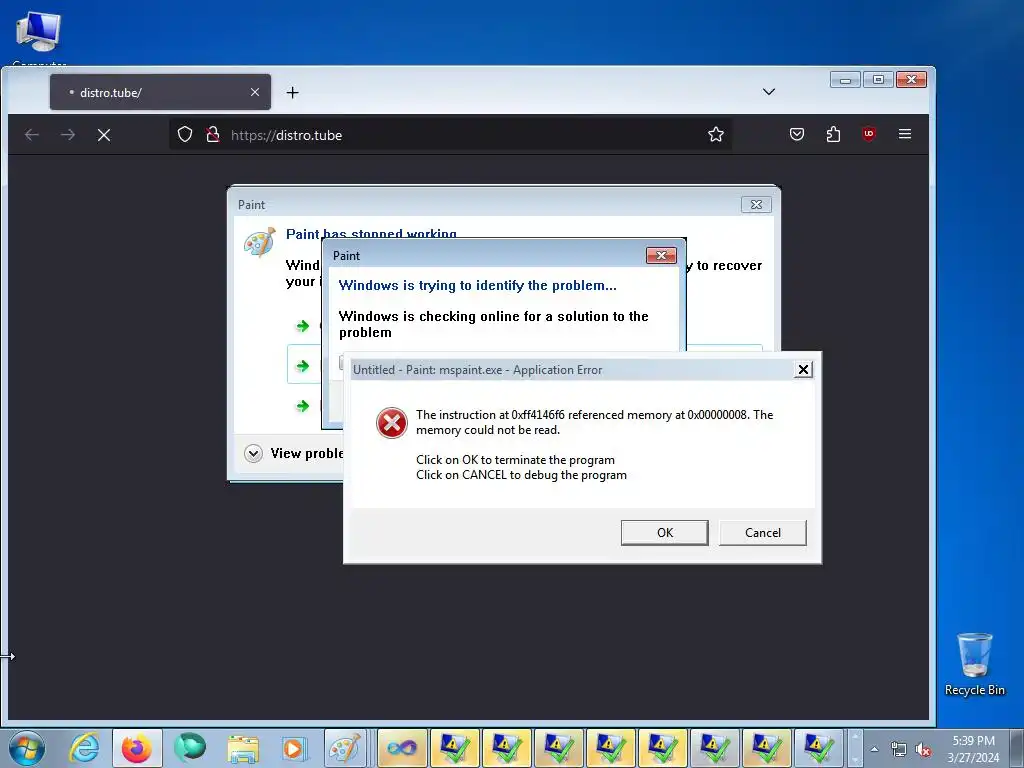Open Windows Media Player from the taskbar

coord(294,748)
